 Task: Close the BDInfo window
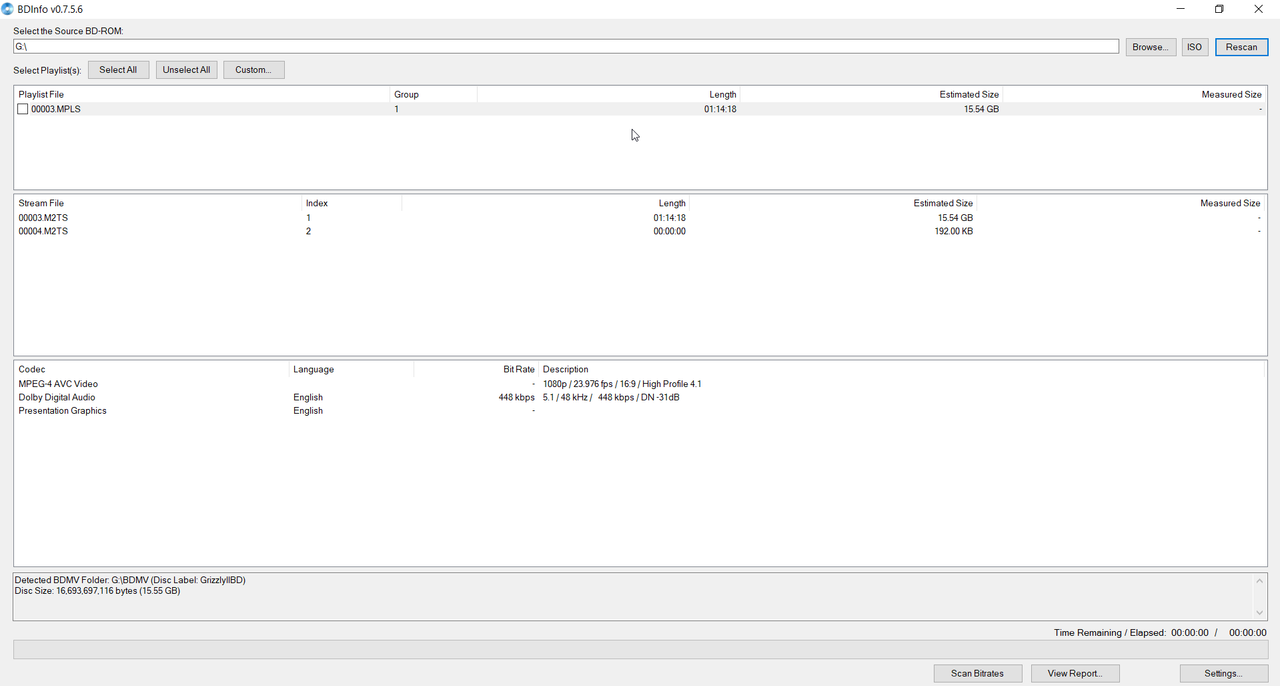1258,9
